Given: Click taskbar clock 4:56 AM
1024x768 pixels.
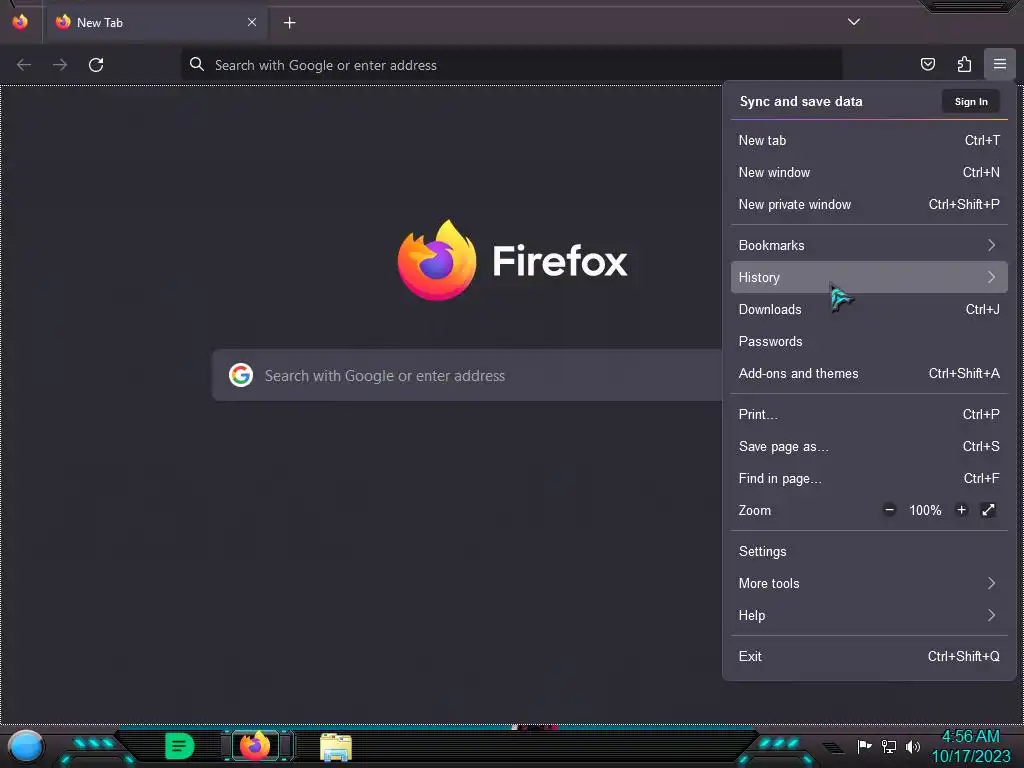Looking at the screenshot, I should [970, 737].
